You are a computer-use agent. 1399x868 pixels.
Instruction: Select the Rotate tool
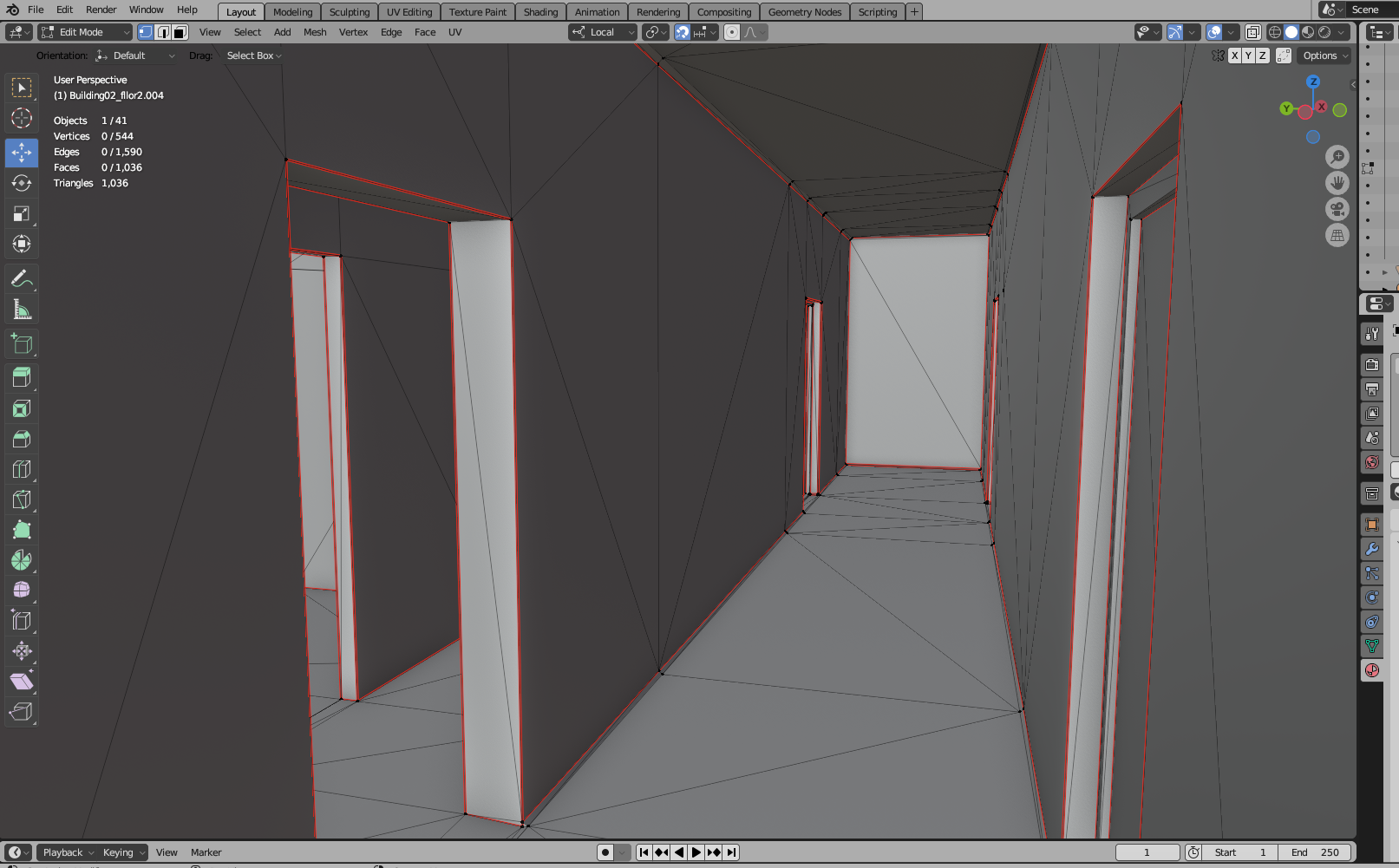(22, 183)
